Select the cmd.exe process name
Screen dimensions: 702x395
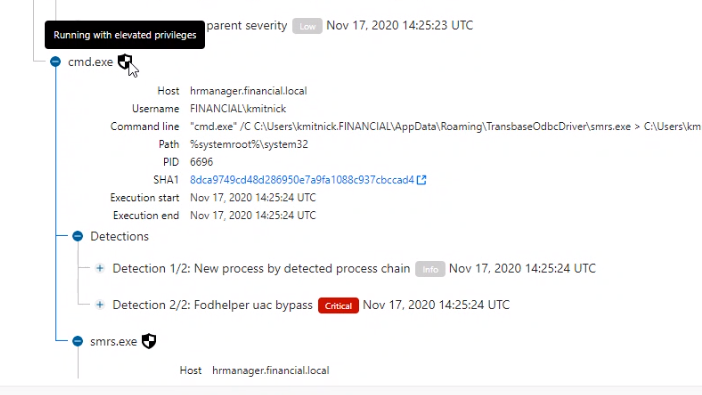pos(90,62)
